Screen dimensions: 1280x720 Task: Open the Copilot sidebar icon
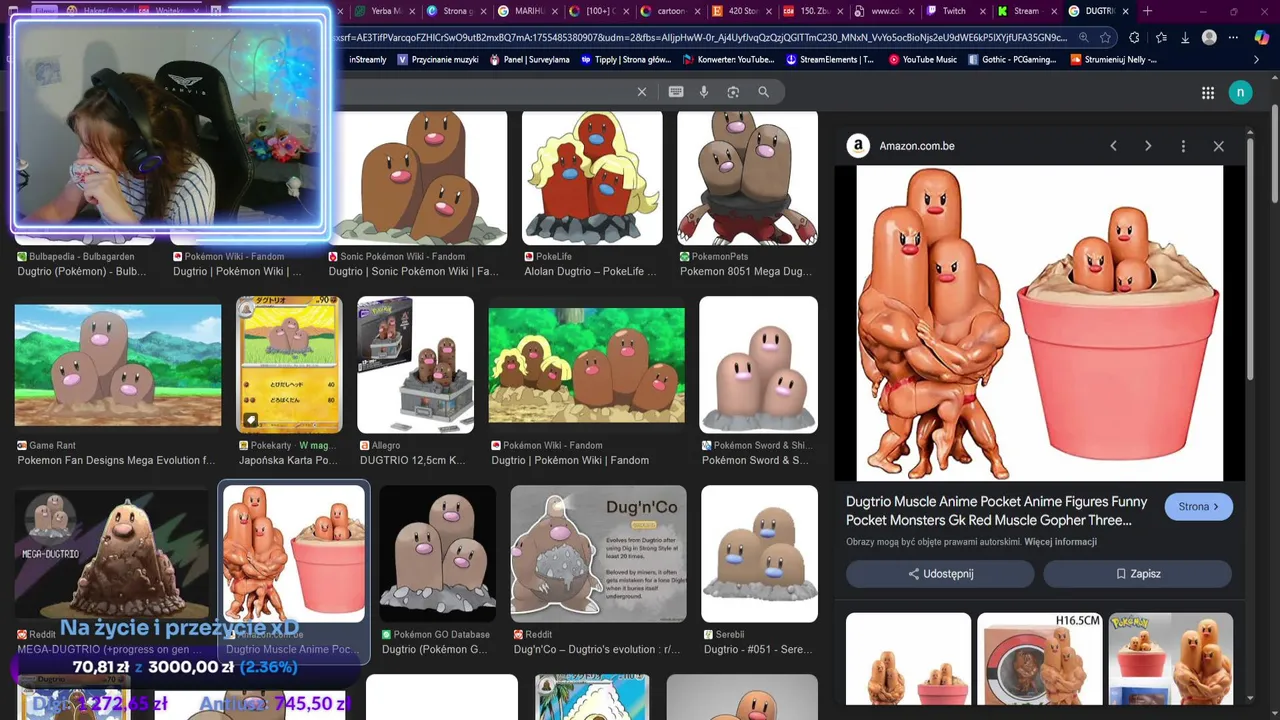coord(1262,38)
